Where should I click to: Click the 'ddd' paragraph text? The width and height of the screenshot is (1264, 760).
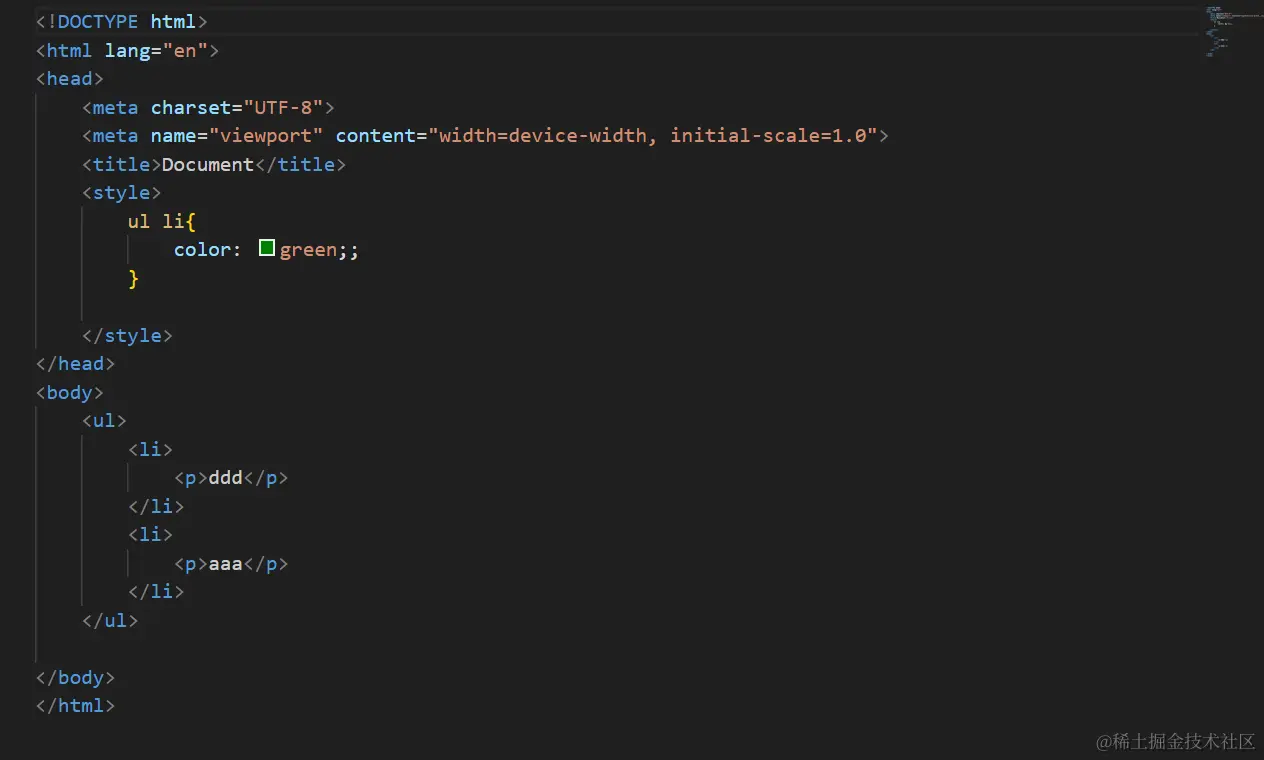click(x=226, y=477)
